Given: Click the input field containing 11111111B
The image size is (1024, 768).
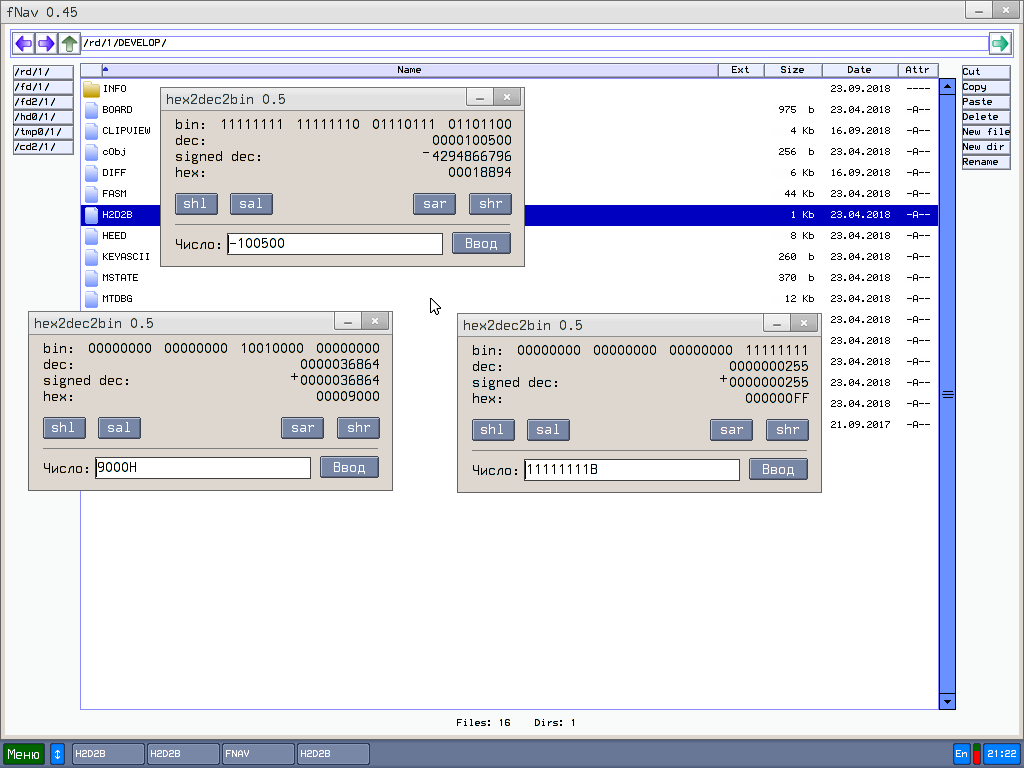Looking at the screenshot, I should (631, 470).
